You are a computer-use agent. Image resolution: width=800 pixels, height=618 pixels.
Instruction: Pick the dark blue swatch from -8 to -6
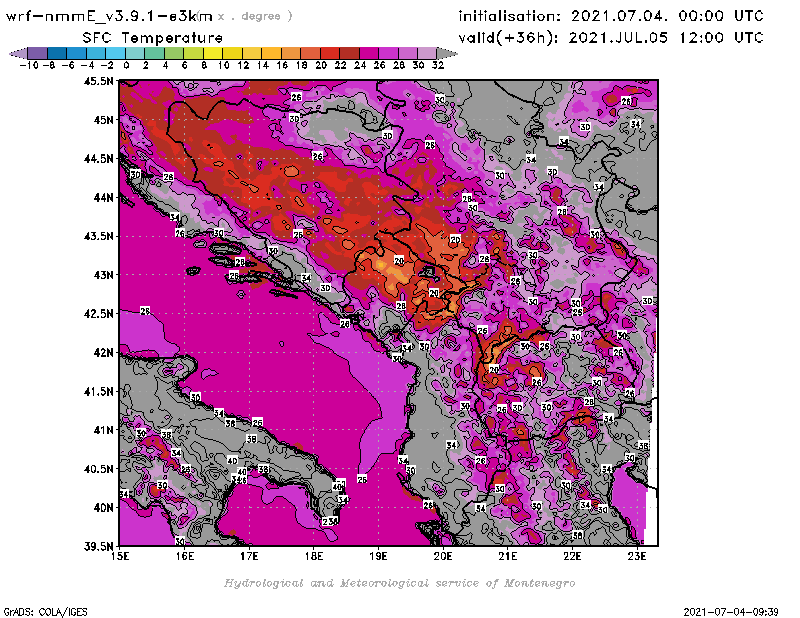[57, 53]
